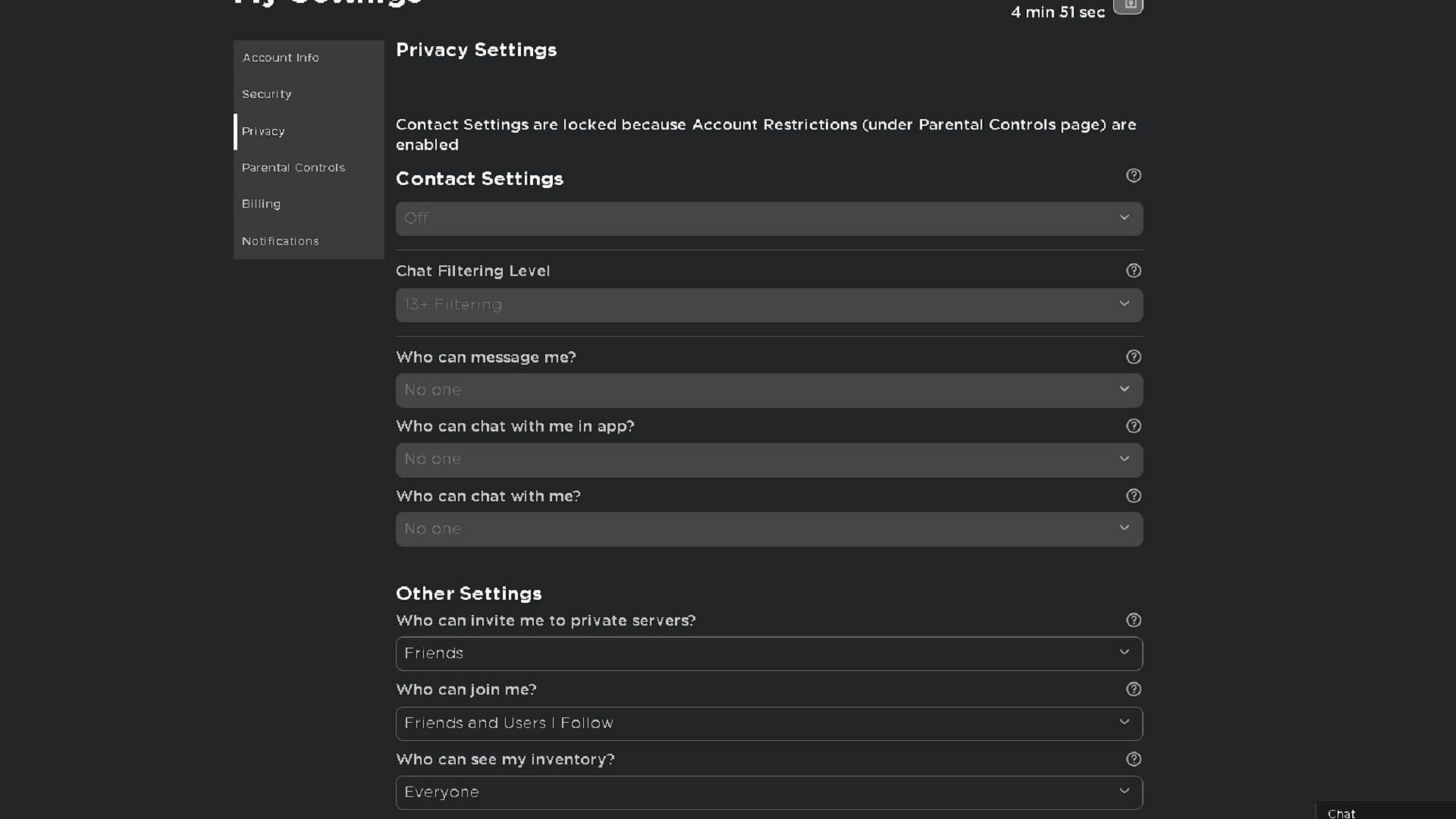Expand the Who can join me dropdown
This screenshot has height=819, width=1456.
pyautogui.click(x=768, y=722)
